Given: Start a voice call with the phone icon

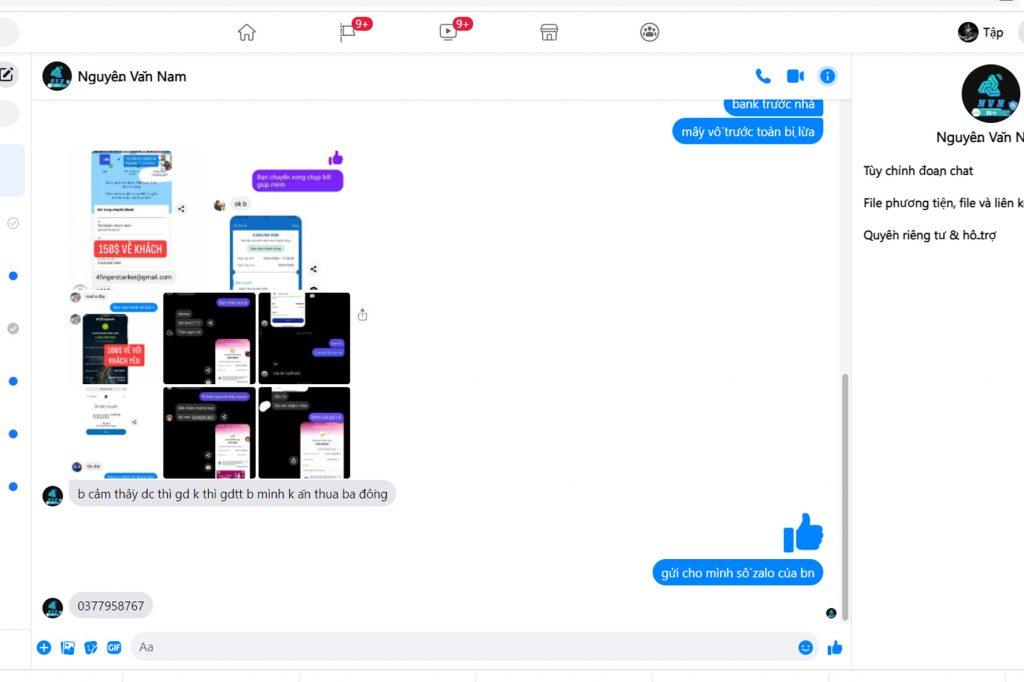Looking at the screenshot, I should coord(763,76).
